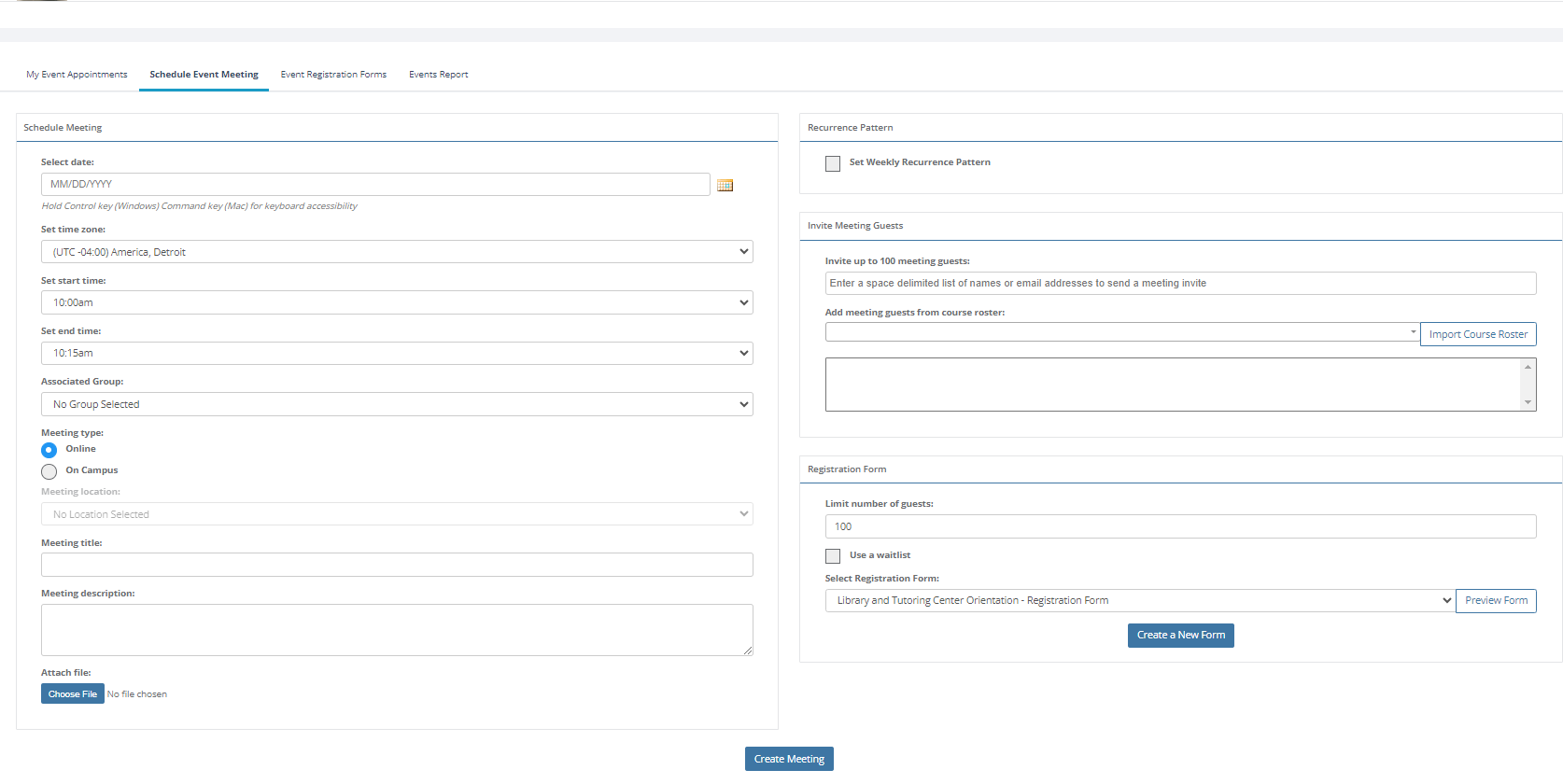
Task: Open the calendar date picker icon
Action: (x=725, y=186)
